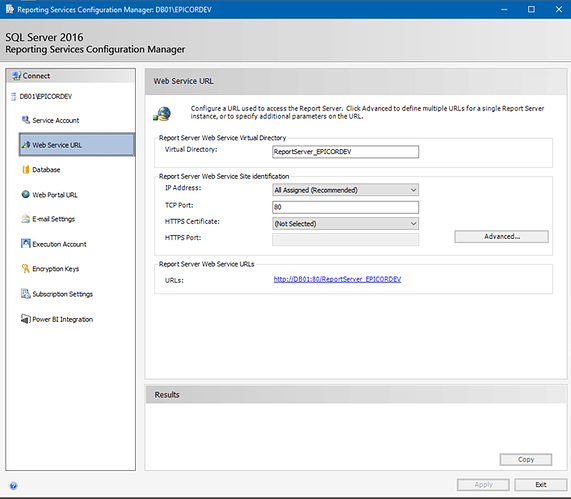Open the ReportServer_EPICORDEV URL link
This screenshot has height=499, width=571.
(x=337, y=279)
